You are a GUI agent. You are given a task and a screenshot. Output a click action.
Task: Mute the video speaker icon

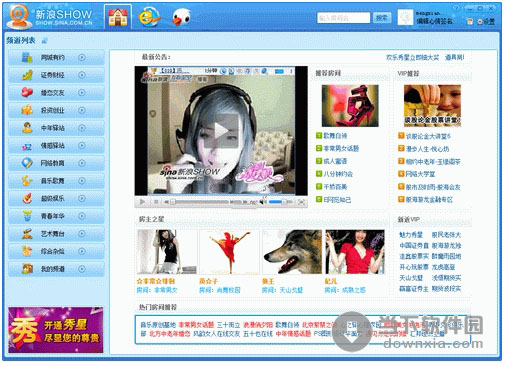tap(263, 202)
